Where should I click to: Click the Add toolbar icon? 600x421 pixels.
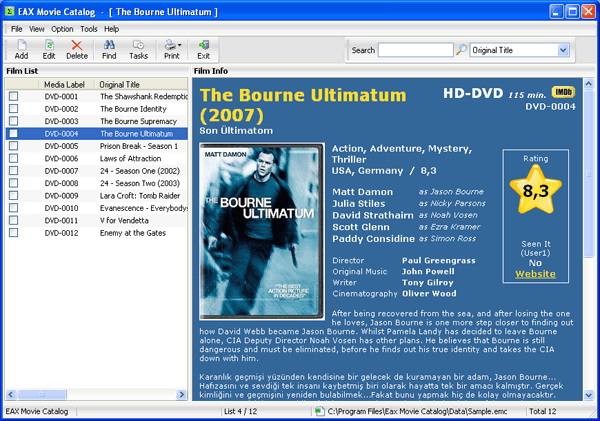(x=21, y=45)
